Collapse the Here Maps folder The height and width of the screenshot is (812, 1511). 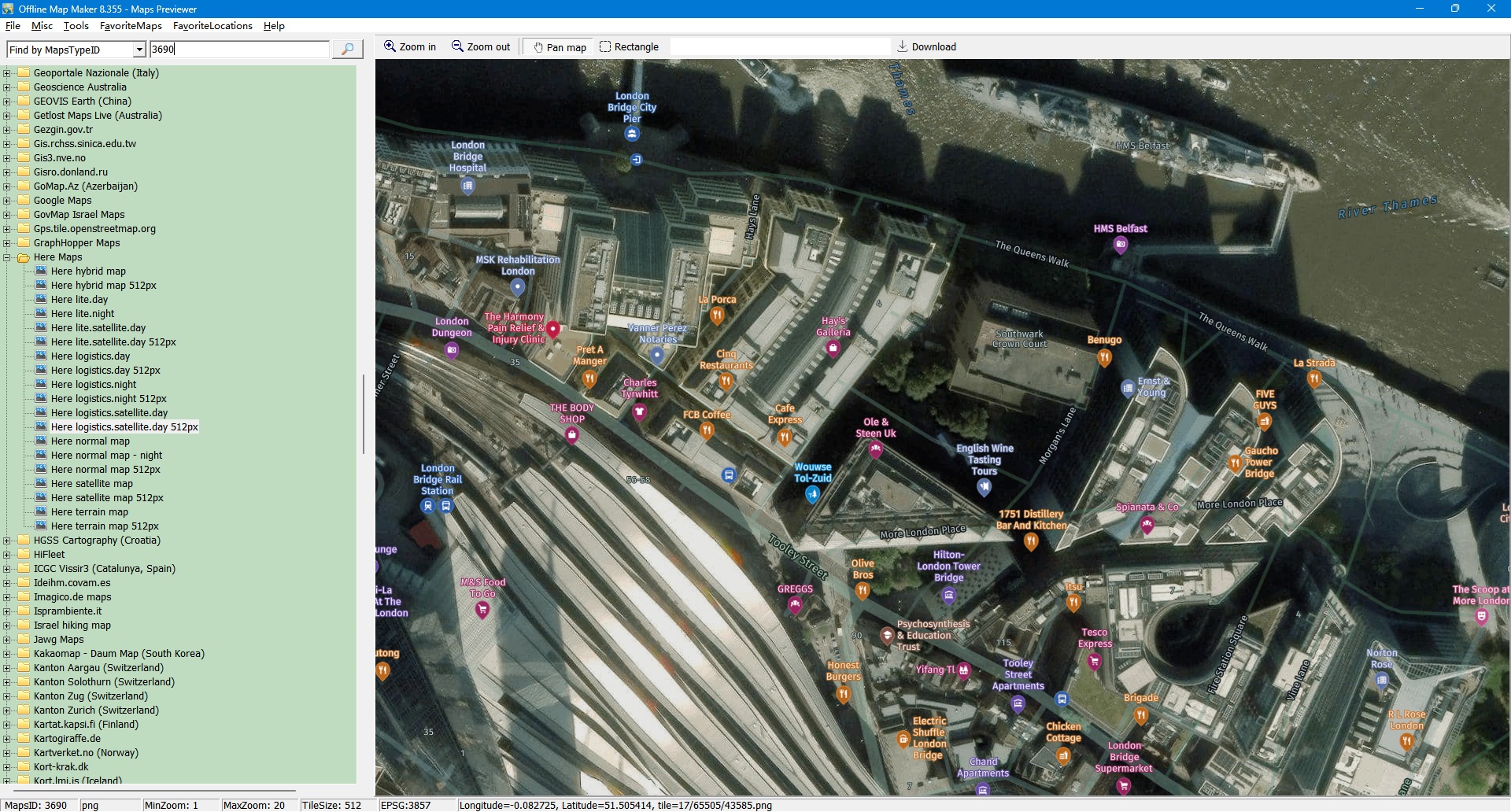coord(7,257)
